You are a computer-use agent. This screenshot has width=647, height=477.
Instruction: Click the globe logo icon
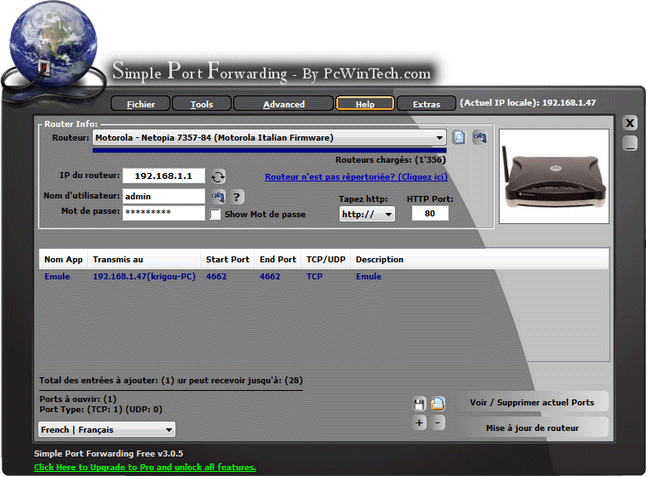pyautogui.click(x=53, y=43)
